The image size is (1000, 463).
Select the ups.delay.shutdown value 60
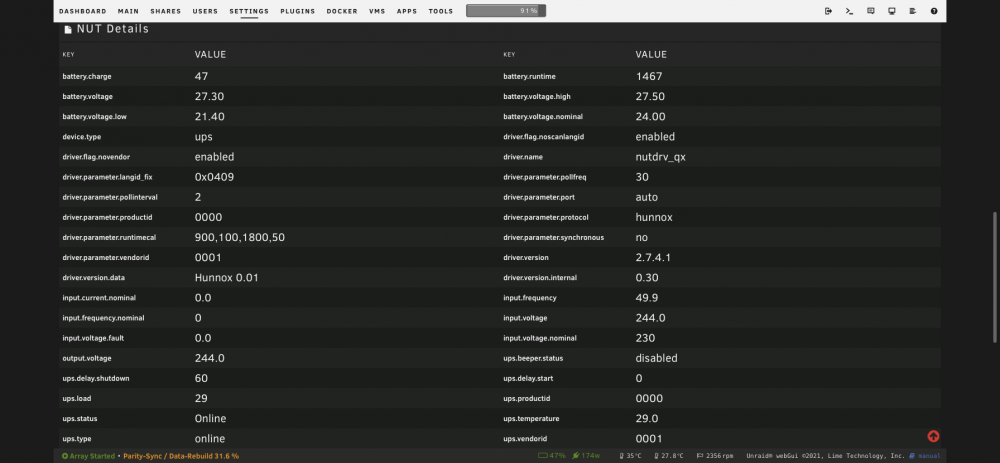[x=202, y=378]
